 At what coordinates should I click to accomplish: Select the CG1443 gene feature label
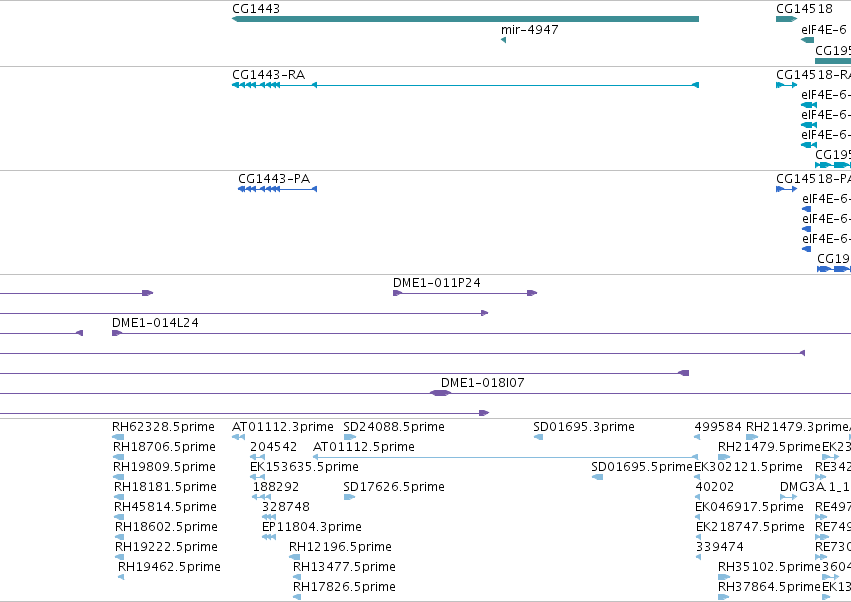tap(256, 9)
